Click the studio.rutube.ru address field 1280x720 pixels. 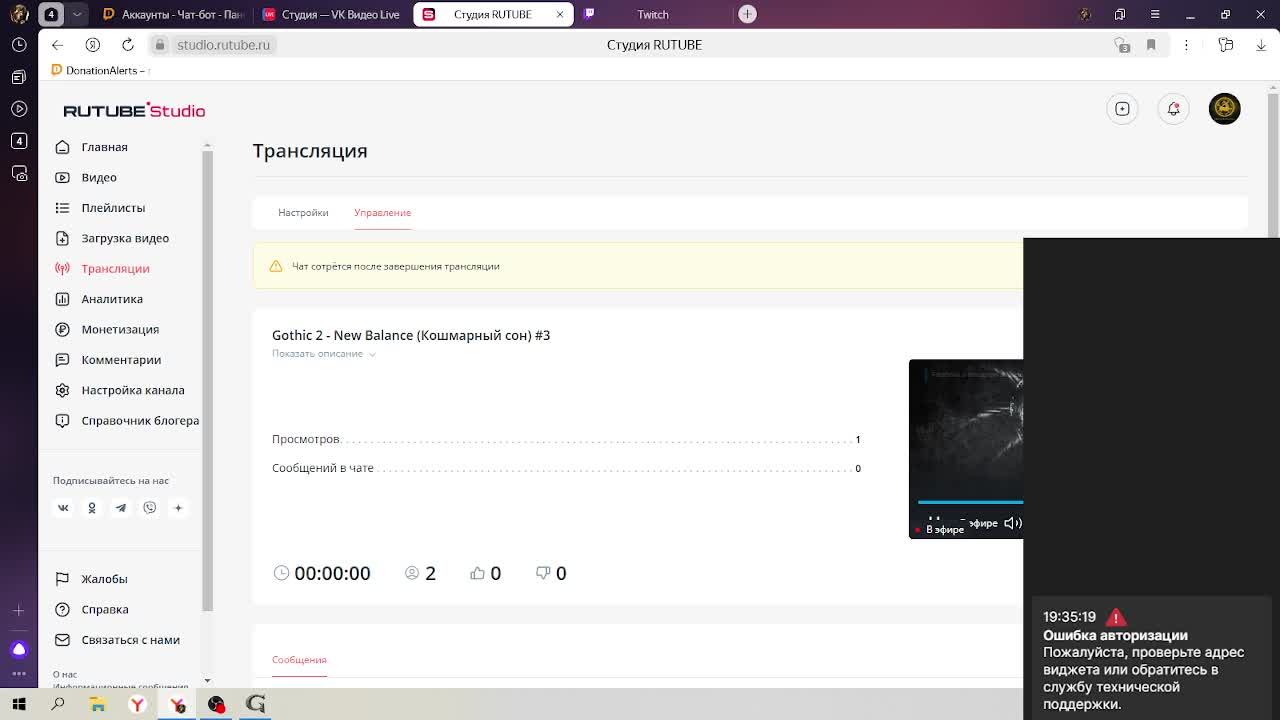[223, 45]
